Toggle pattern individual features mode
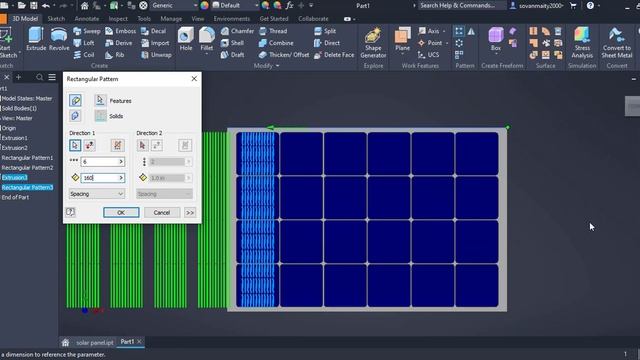This screenshot has width=640, height=360. (x=75, y=100)
